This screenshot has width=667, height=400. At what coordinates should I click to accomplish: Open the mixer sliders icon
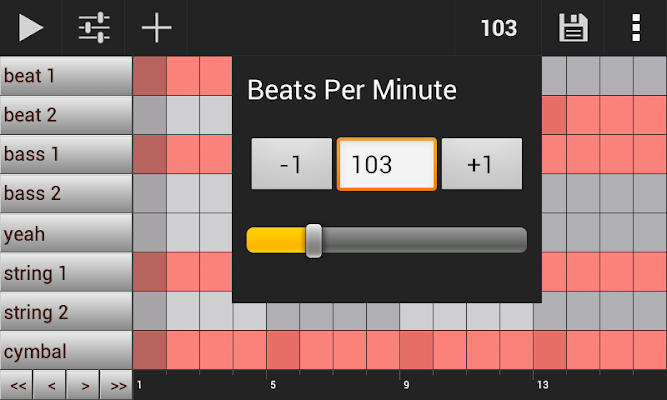[94, 28]
